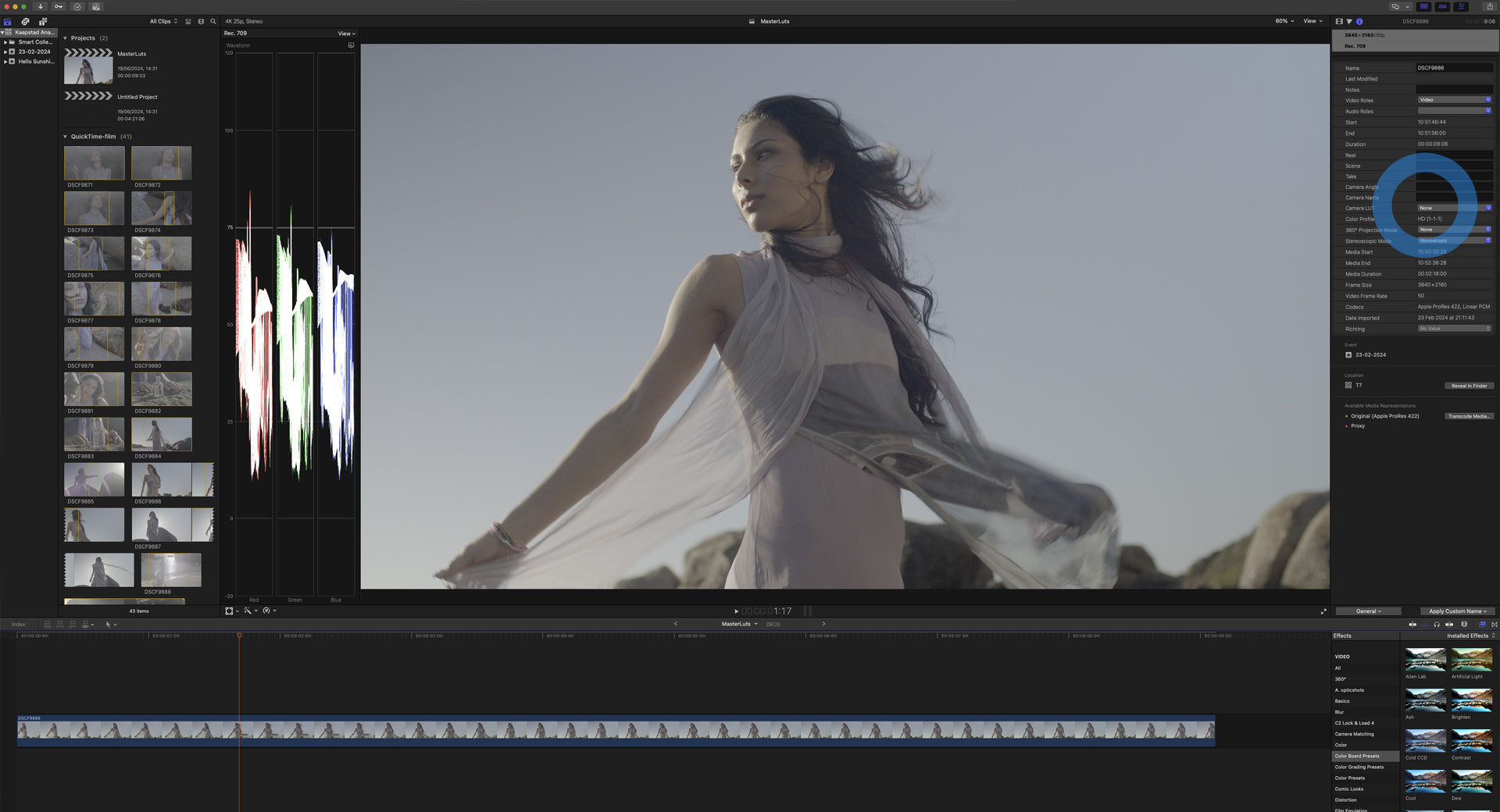Open the MasterLuts timeline history dropdown
Image resolution: width=1500 pixels, height=812 pixels.
(x=739, y=624)
